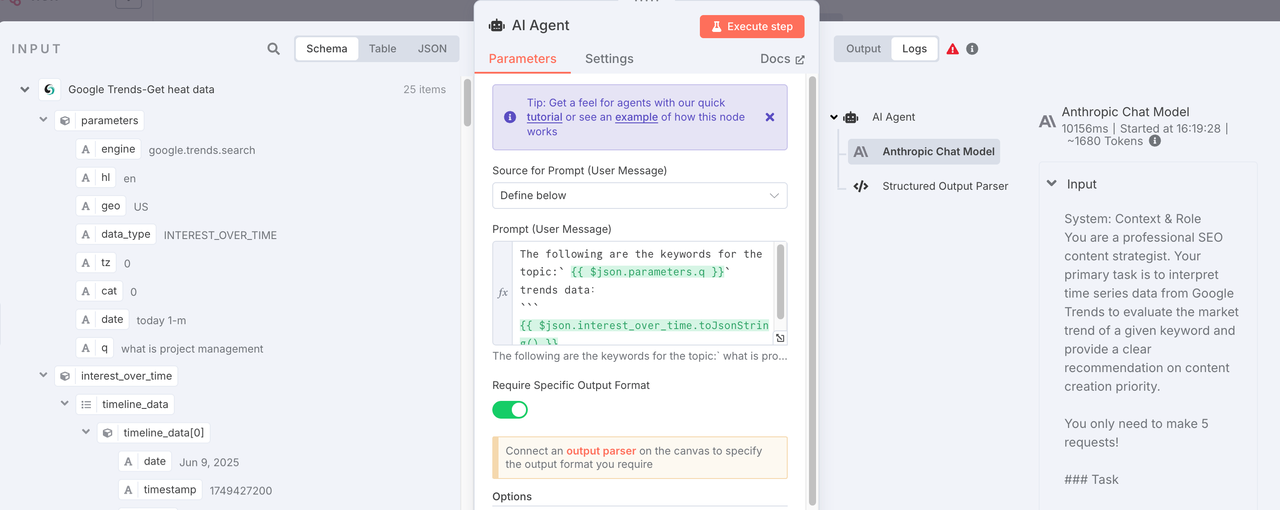This screenshot has width=1280, height=510.
Task: Click the fx expression icon beside prompt
Action: 503,293
